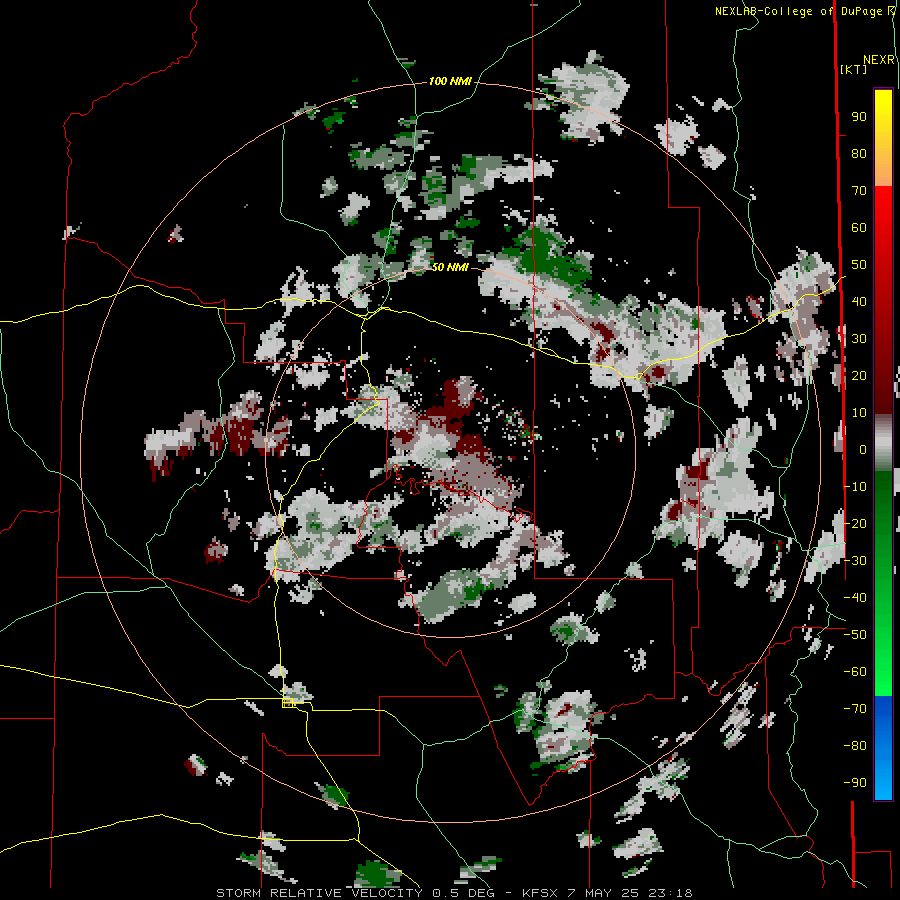Click the 80 value on velocity scale
The image size is (900, 900).
click(x=859, y=154)
